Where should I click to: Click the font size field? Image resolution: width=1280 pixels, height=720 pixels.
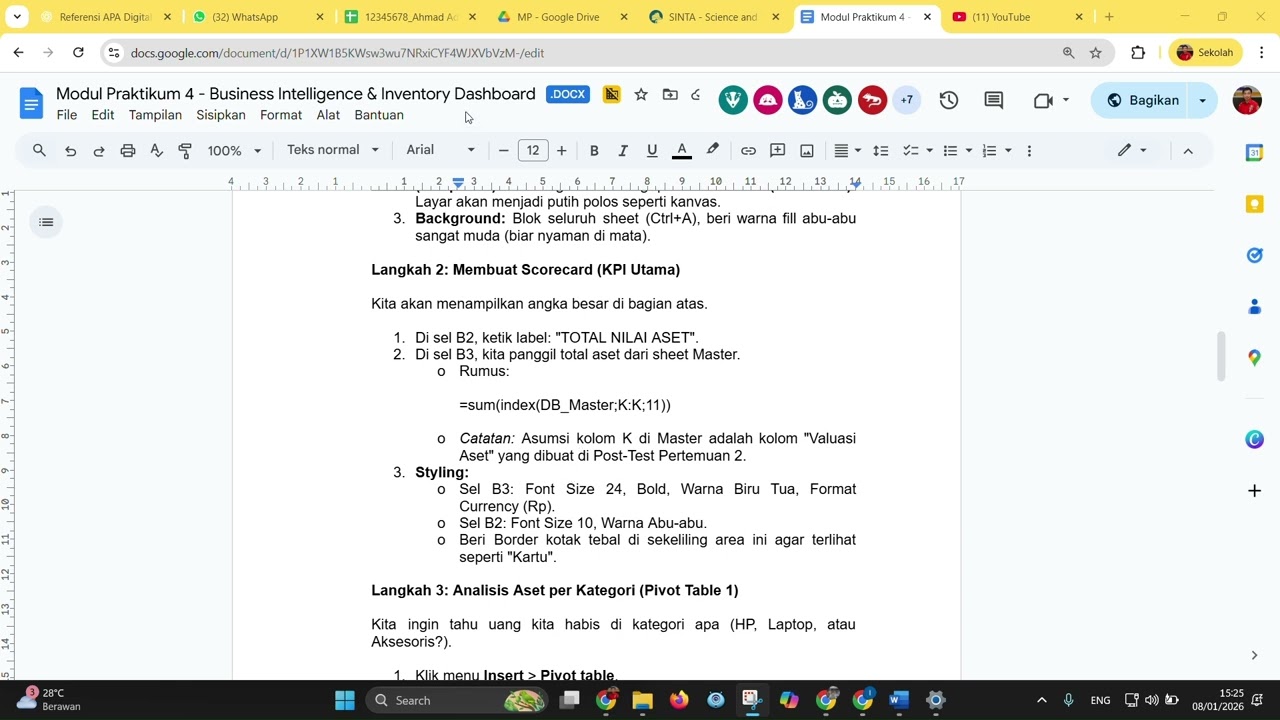(x=533, y=150)
